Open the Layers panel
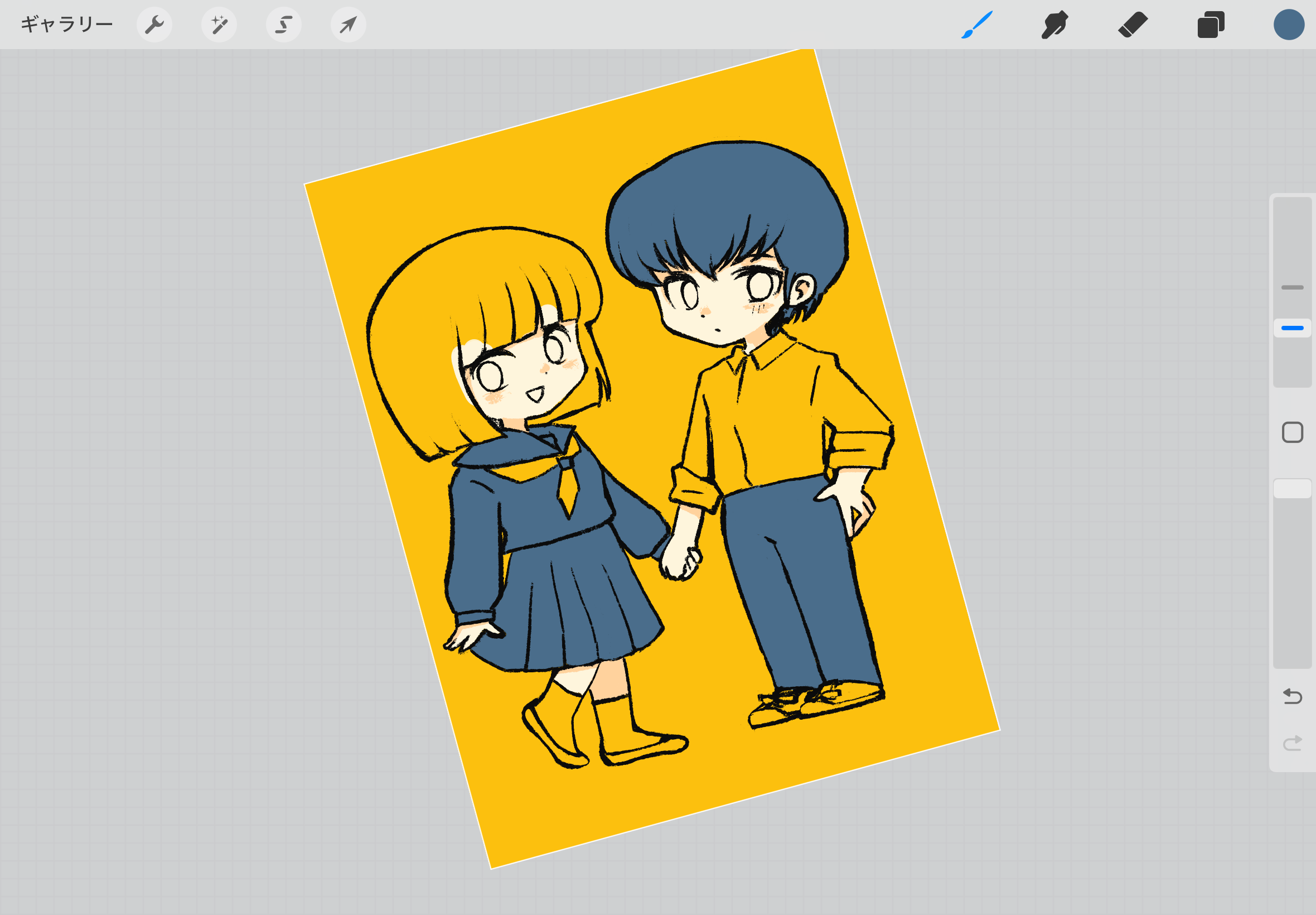Viewport: 1316px width, 915px height. [x=1211, y=25]
